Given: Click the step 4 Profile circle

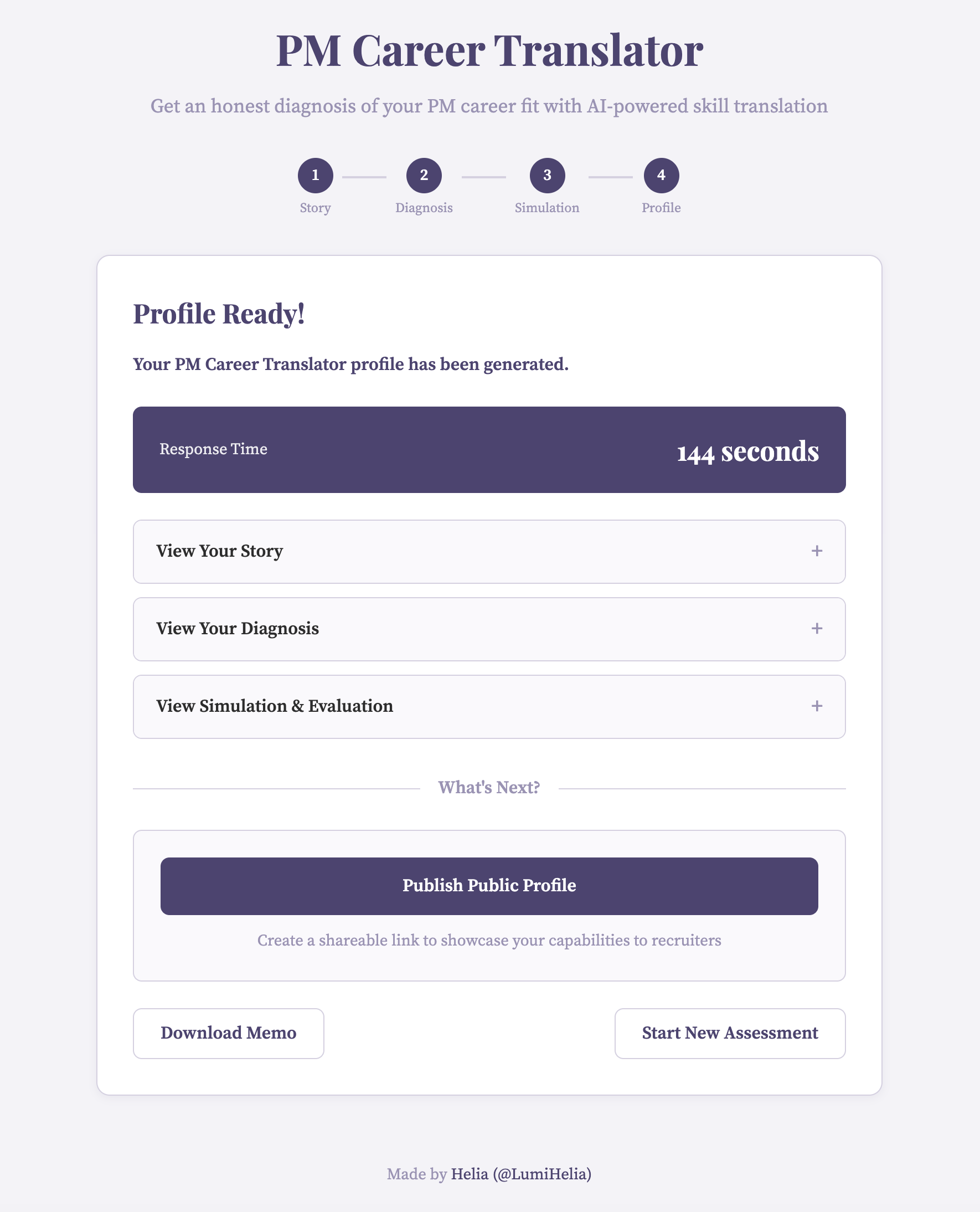Looking at the screenshot, I should click(x=662, y=175).
